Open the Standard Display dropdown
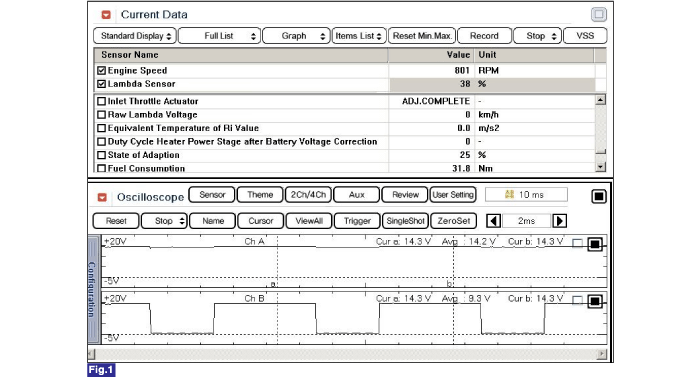Screen dimensions: 700x377 (135, 36)
